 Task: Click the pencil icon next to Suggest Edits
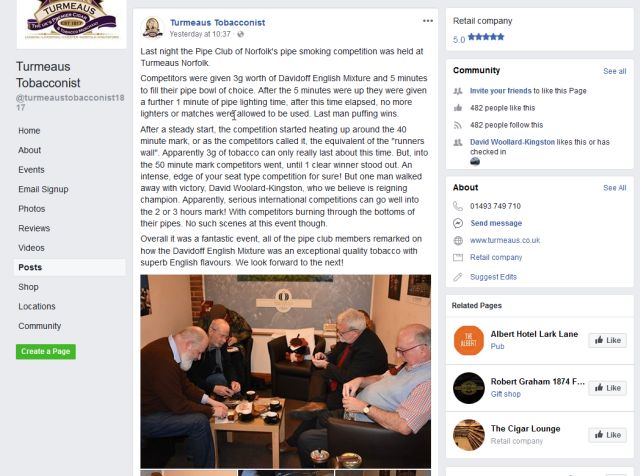click(458, 277)
